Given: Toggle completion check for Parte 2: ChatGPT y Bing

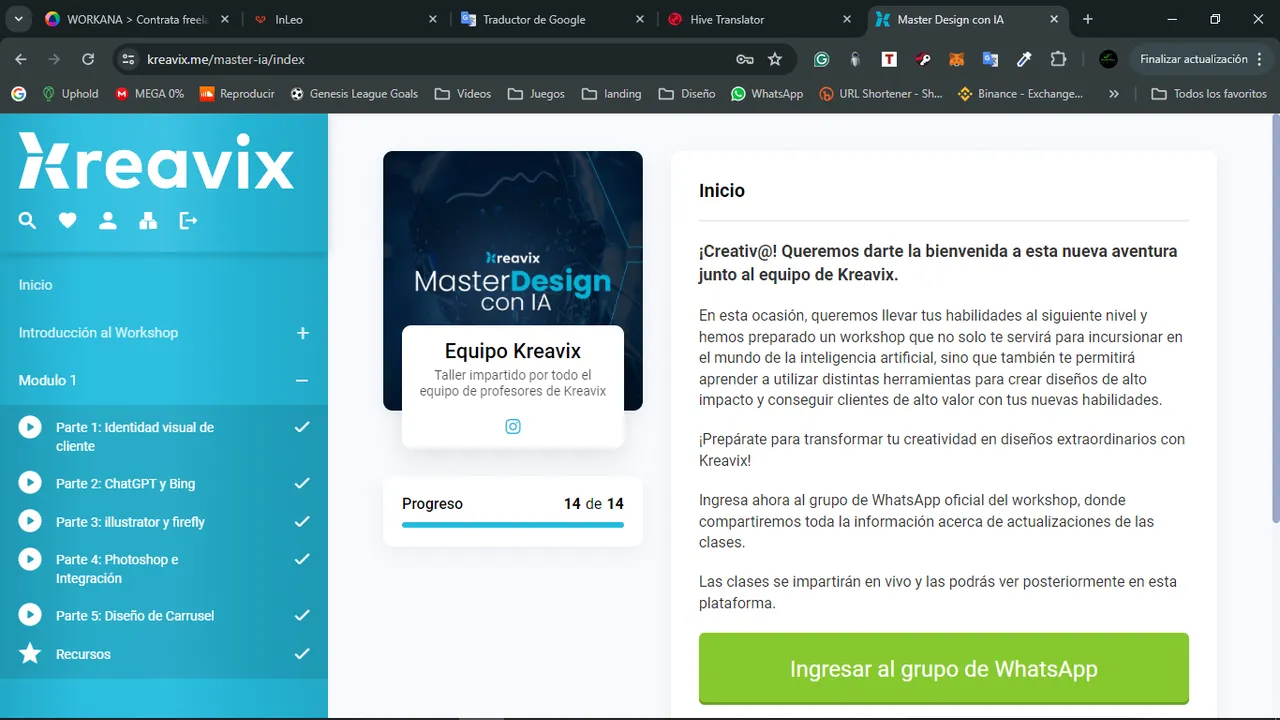Looking at the screenshot, I should point(301,483).
